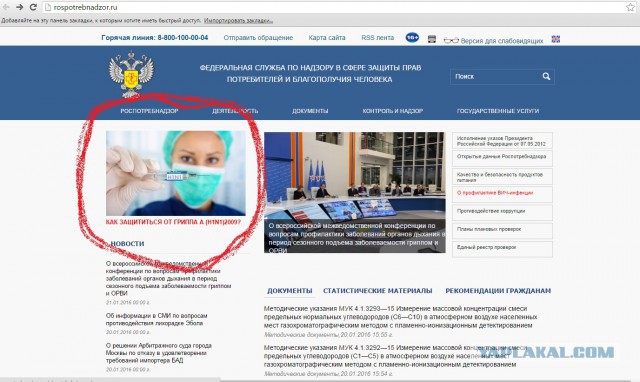This screenshot has width=640, height=382.
Task: Open Открытые данные Роспотребнадзора sidebar link
Action: (502, 158)
